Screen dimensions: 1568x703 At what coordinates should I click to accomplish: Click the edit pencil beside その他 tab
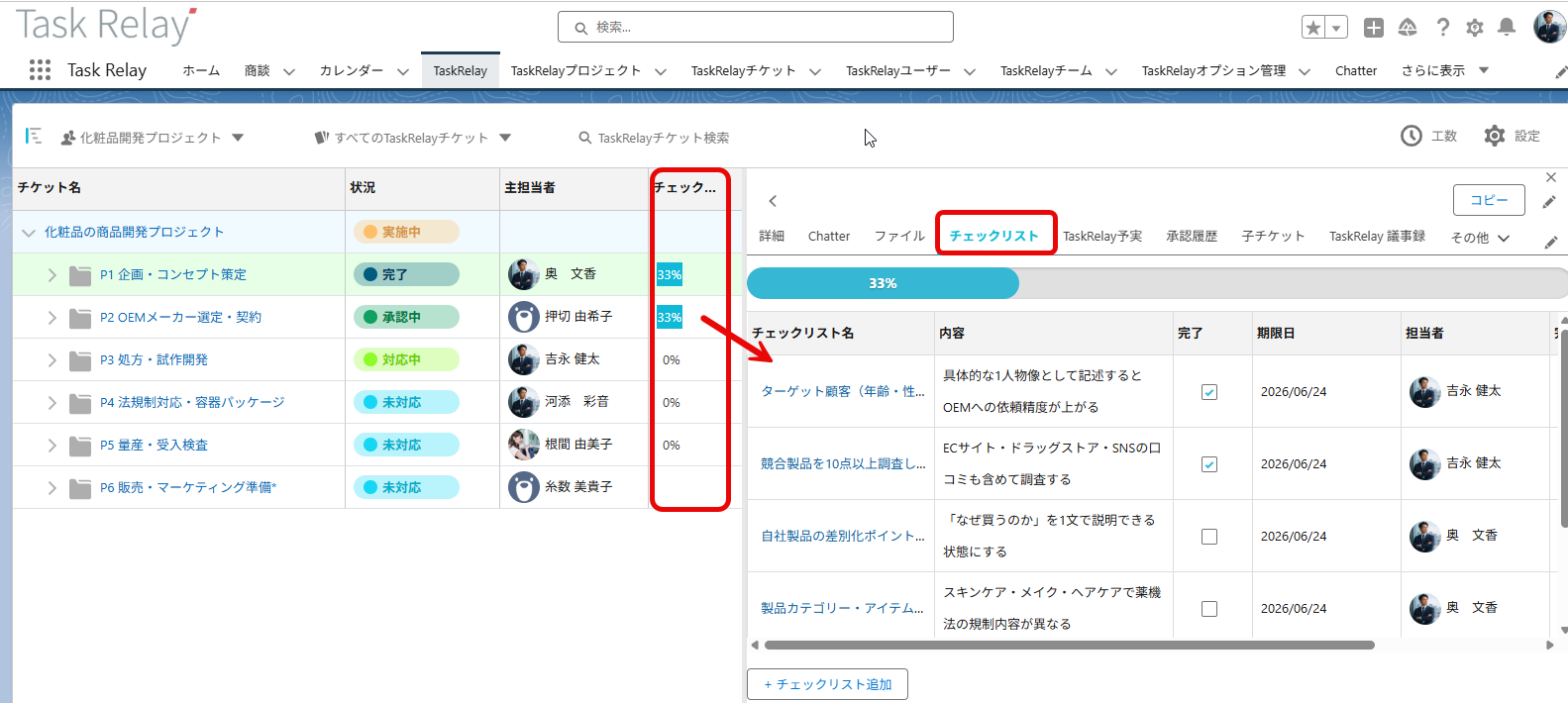(x=1551, y=242)
